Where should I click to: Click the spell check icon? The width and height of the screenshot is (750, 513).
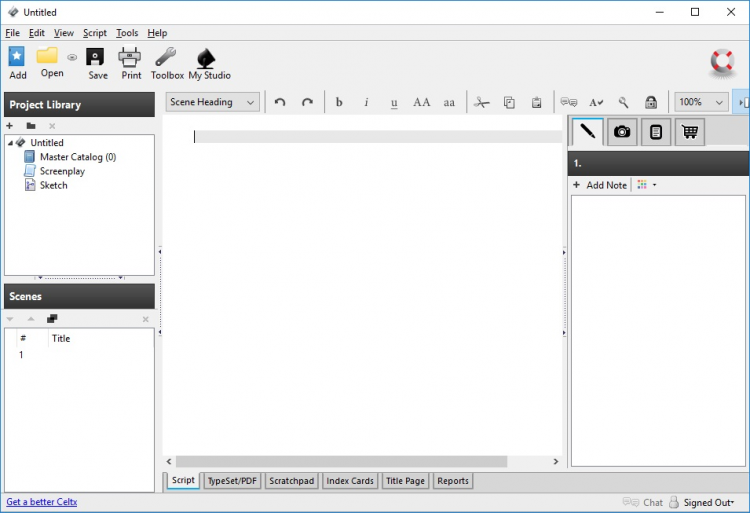tap(596, 102)
